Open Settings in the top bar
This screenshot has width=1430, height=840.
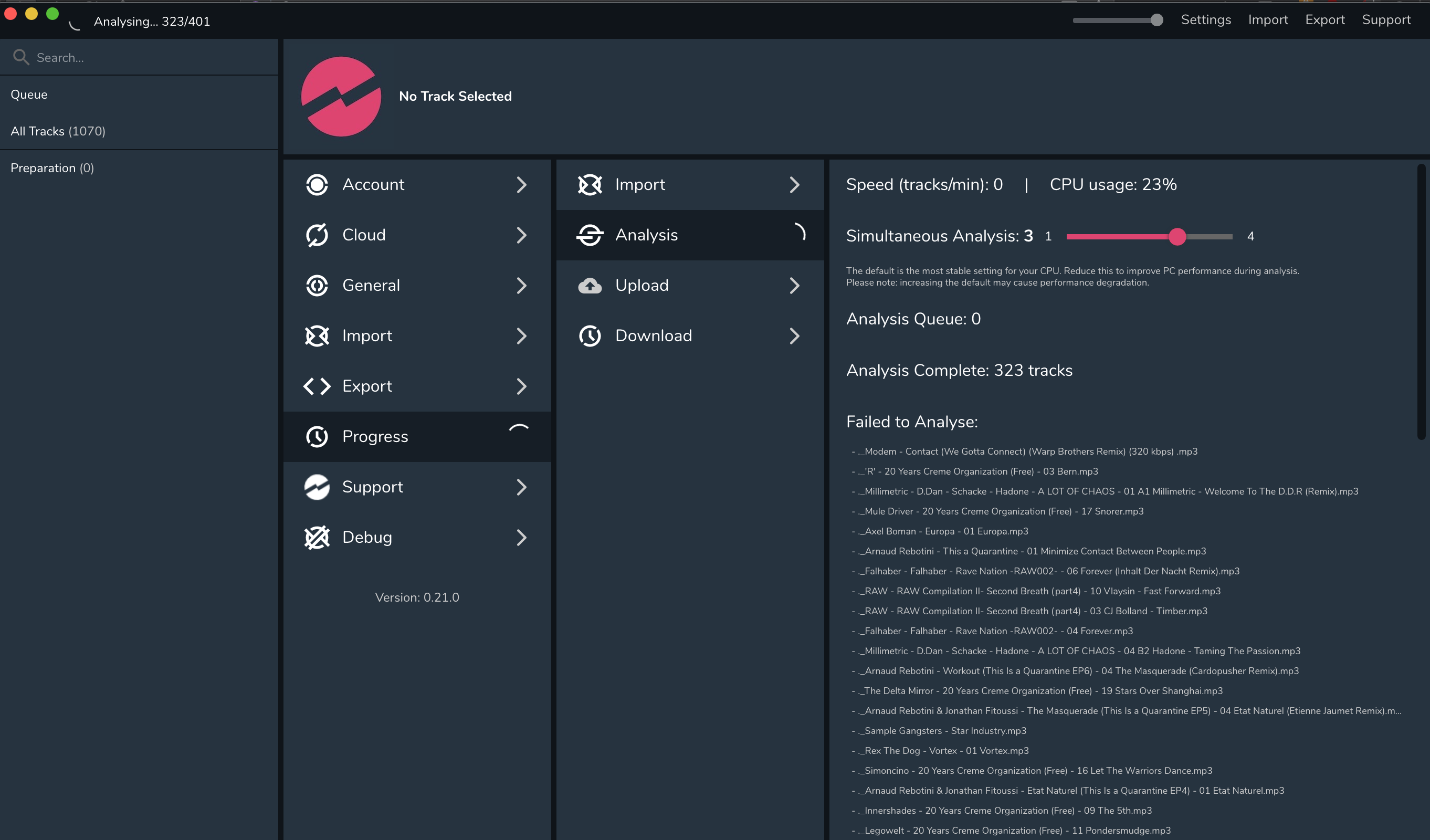pyautogui.click(x=1205, y=20)
